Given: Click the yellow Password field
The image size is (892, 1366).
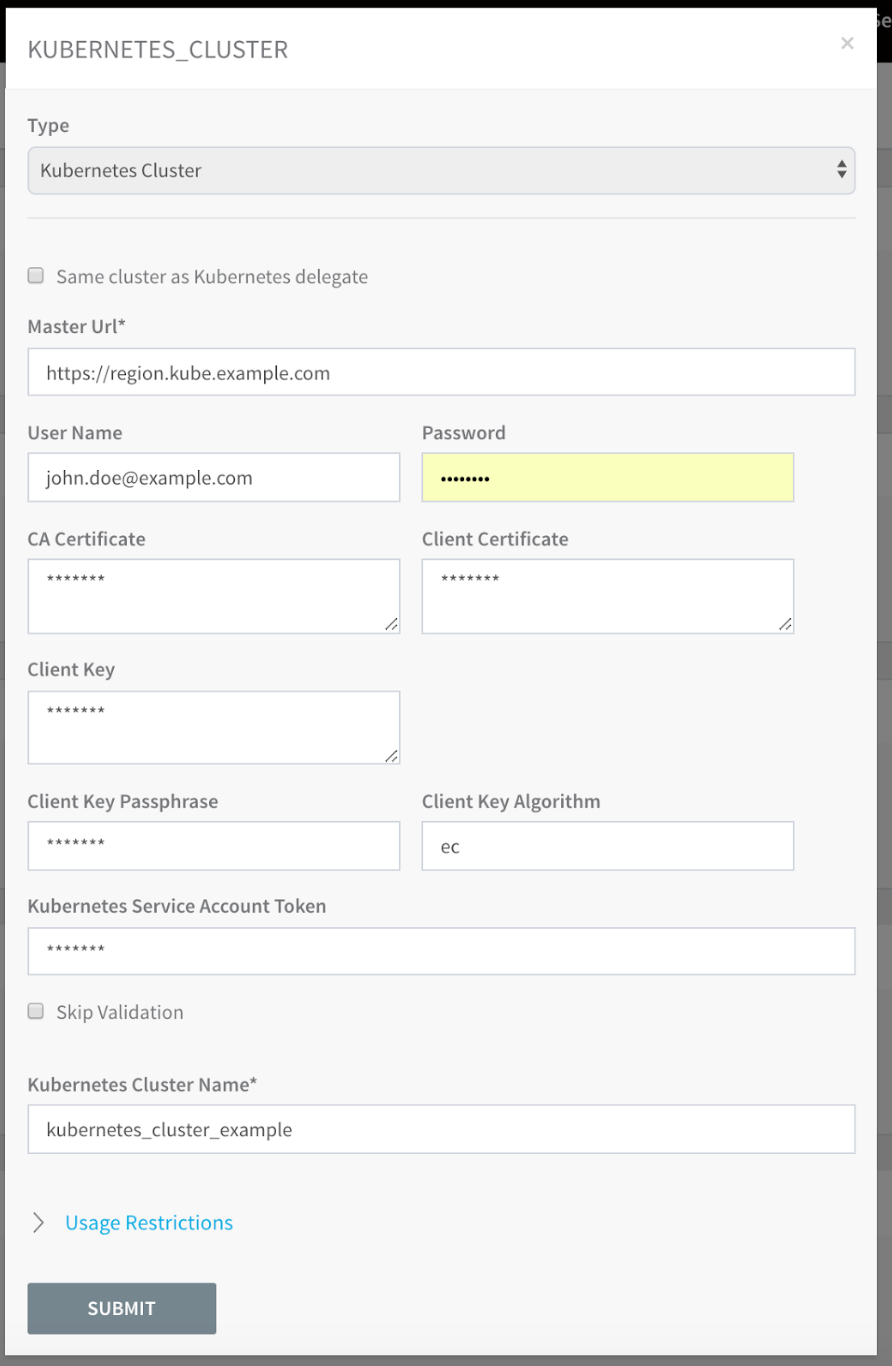Looking at the screenshot, I should pyautogui.click(x=608, y=477).
